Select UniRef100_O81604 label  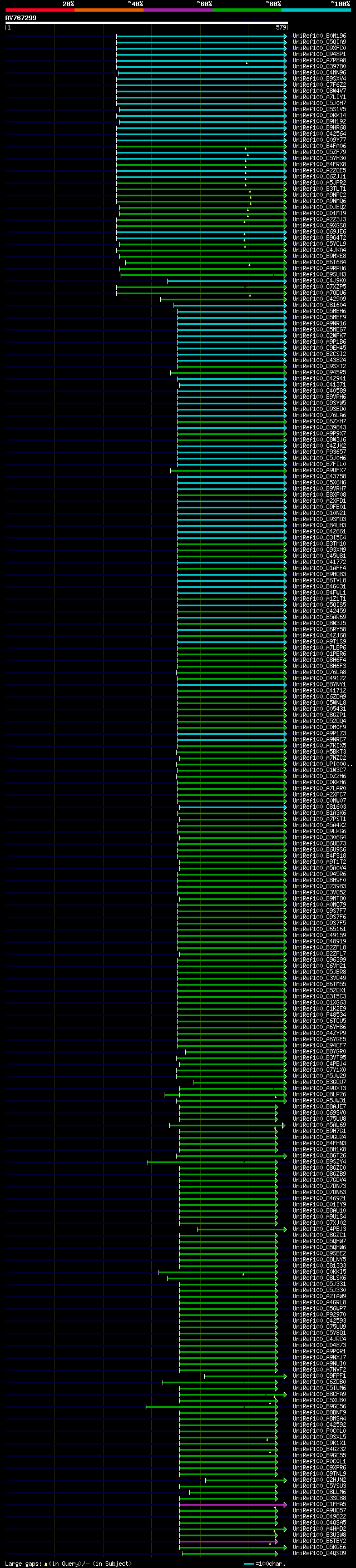[319, 305]
